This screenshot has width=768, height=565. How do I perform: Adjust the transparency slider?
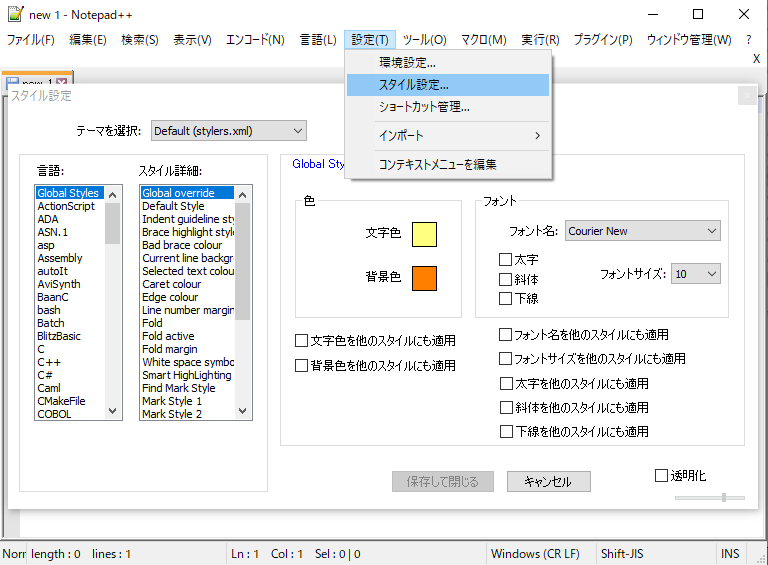pyautogui.click(x=723, y=497)
